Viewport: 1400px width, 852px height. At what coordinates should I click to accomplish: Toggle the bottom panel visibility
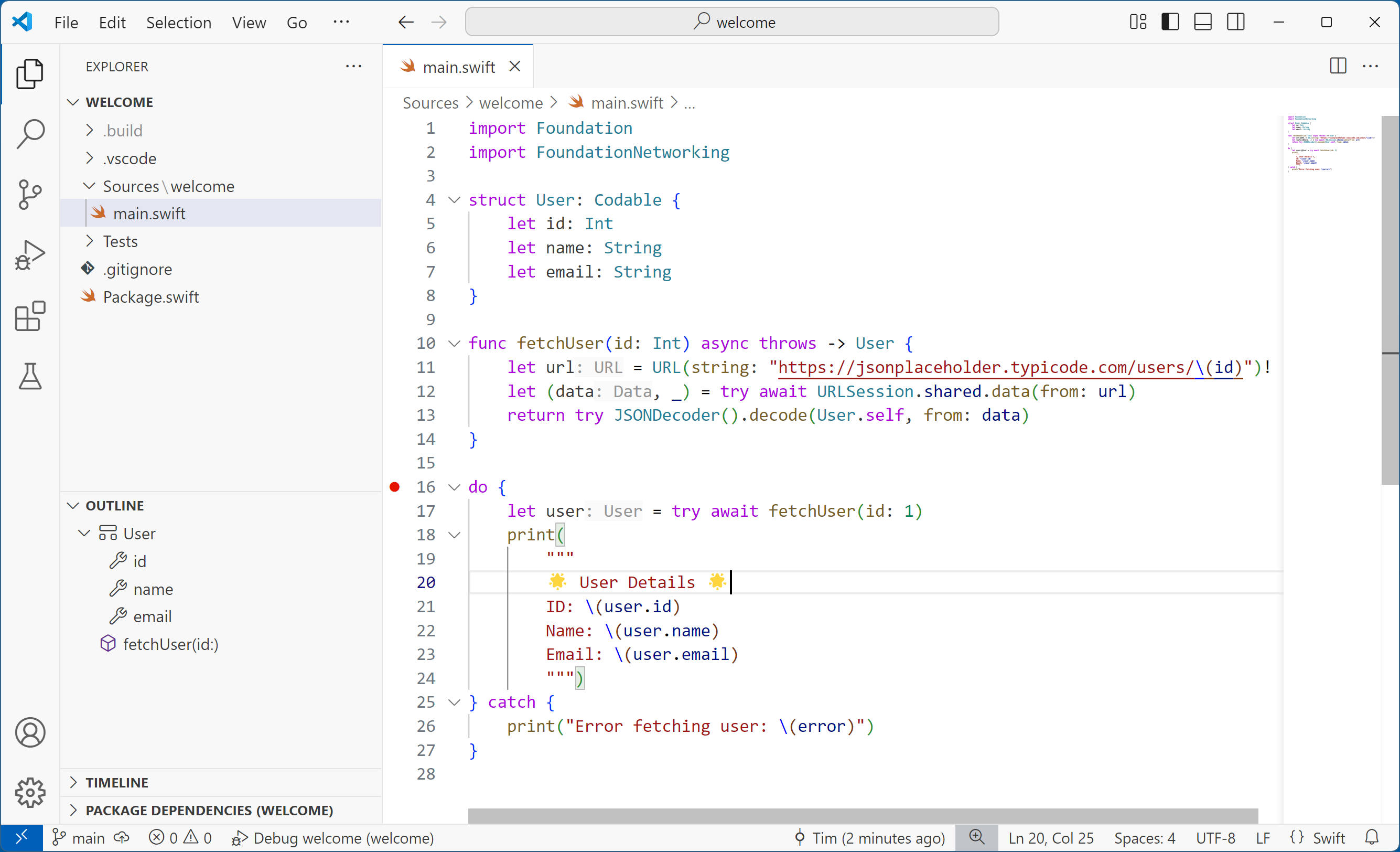click(x=1202, y=22)
